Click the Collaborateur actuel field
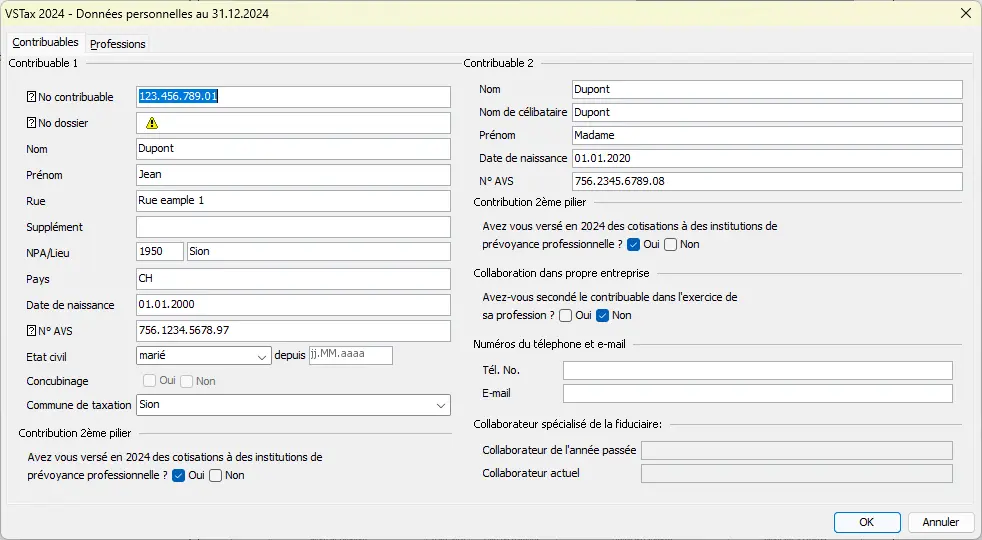 point(797,474)
